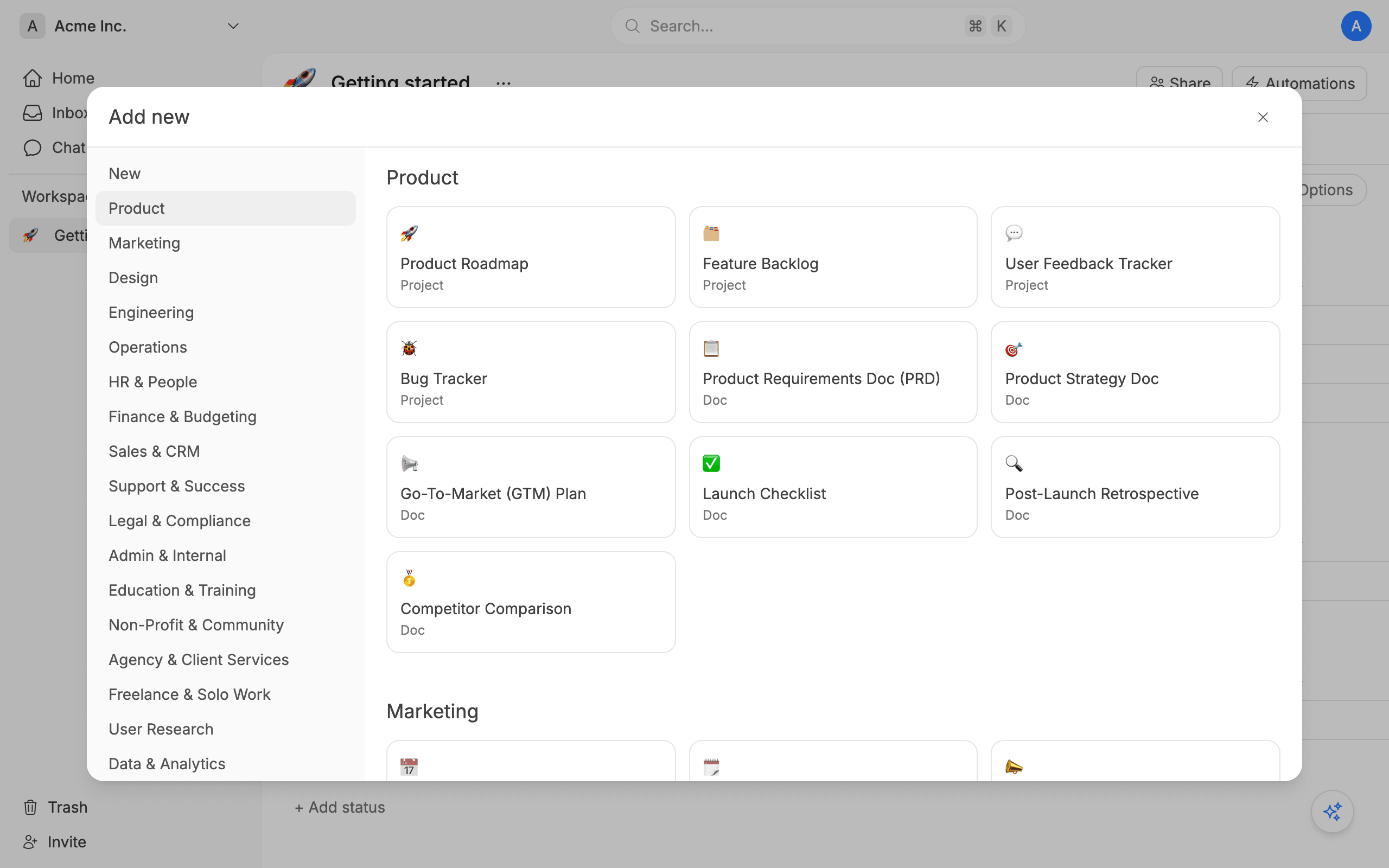This screenshot has width=1389, height=868.
Task: Click the megaphone icon on Go-To-Market Plan
Action: (x=409, y=463)
